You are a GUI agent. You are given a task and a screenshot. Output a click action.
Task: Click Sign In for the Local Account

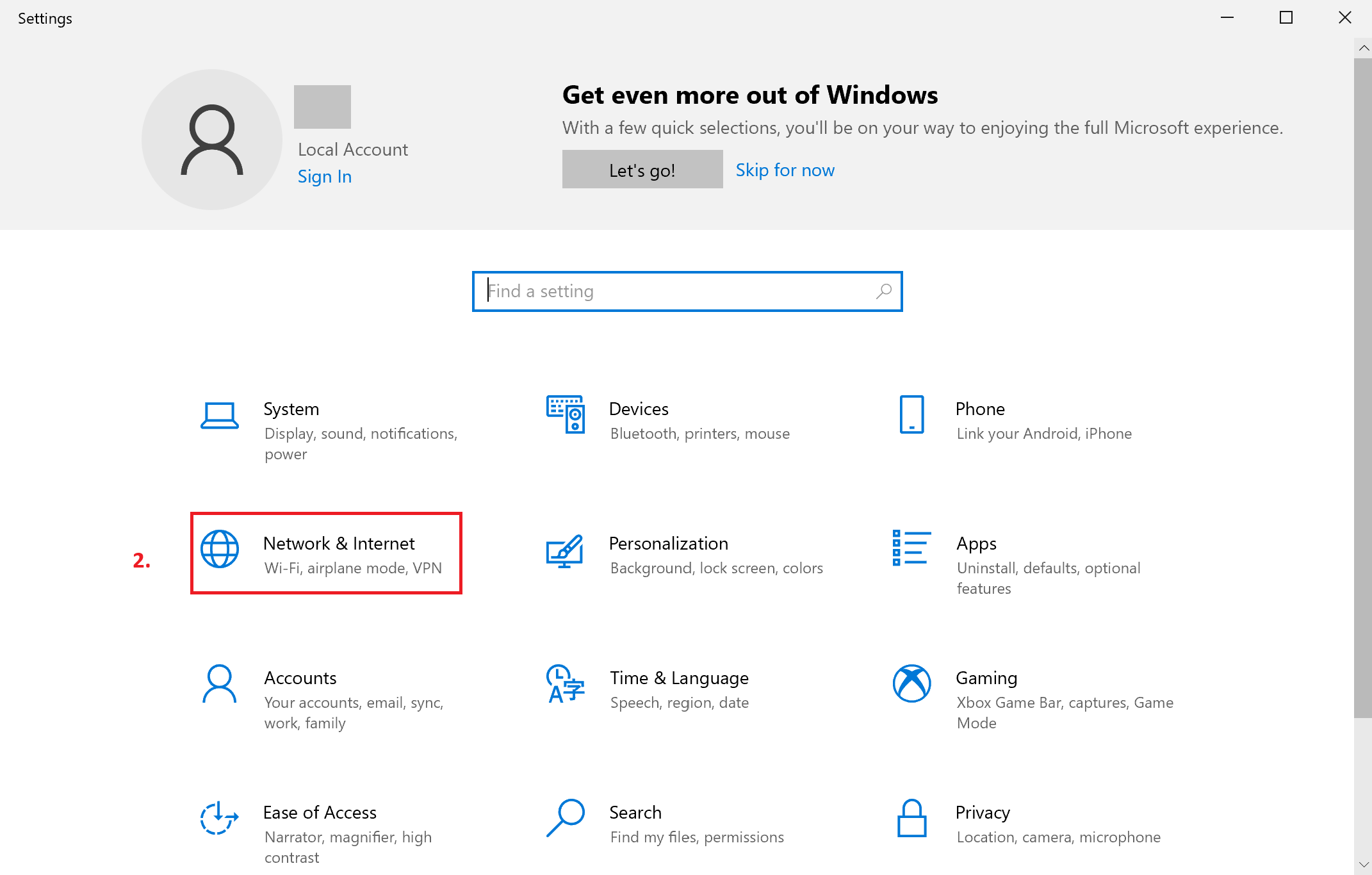(324, 176)
